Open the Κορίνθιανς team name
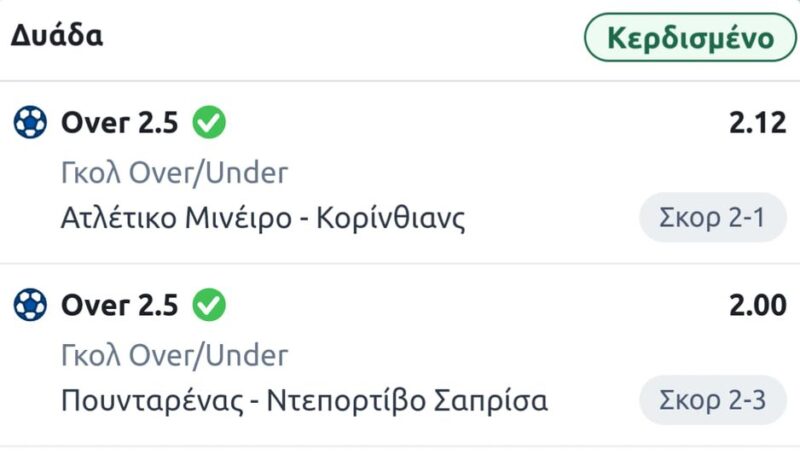Image resolution: width=800 pixels, height=461 pixels. pyautogui.click(x=391, y=217)
